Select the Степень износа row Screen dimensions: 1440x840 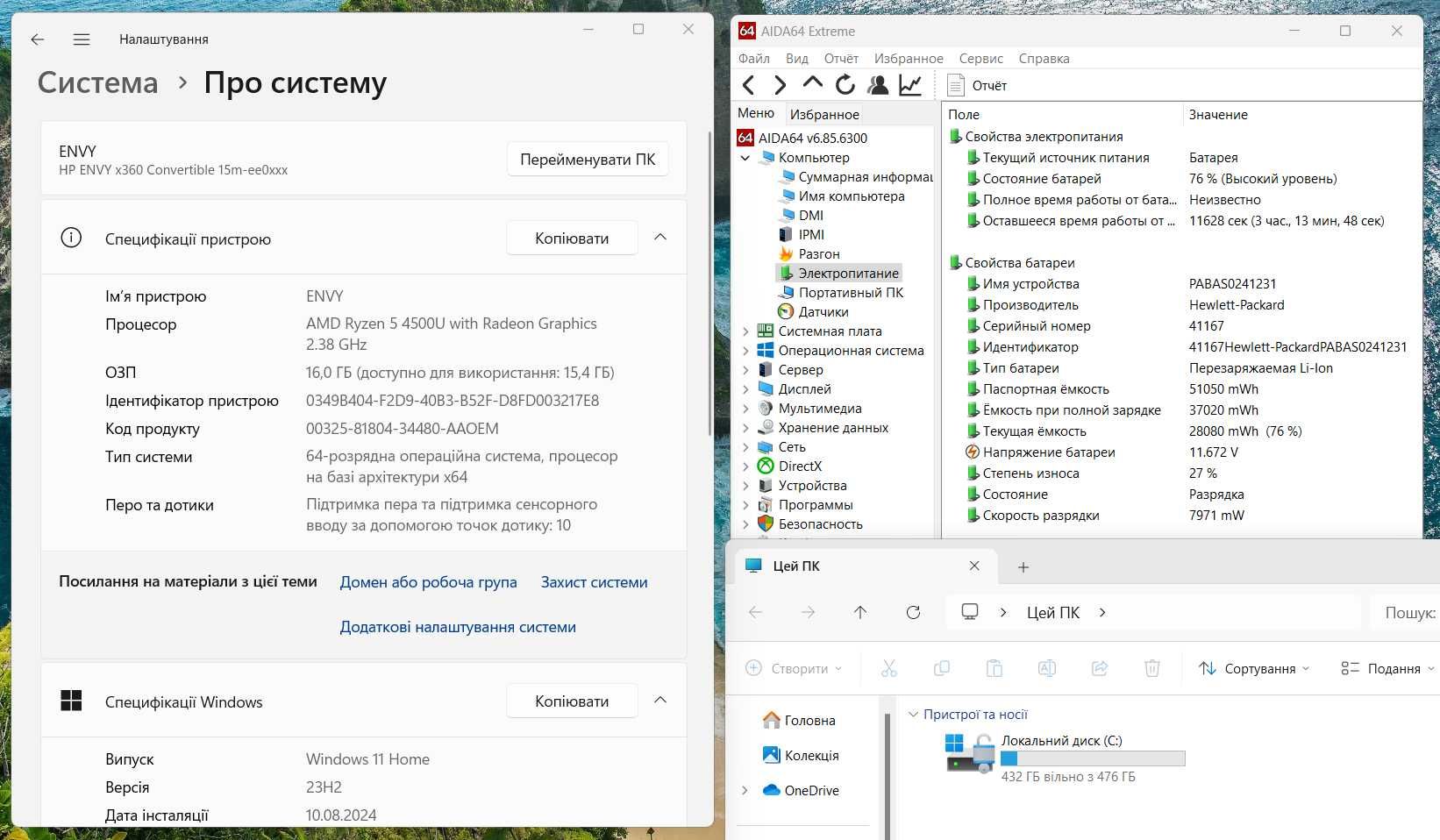pyautogui.click(x=1180, y=473)
